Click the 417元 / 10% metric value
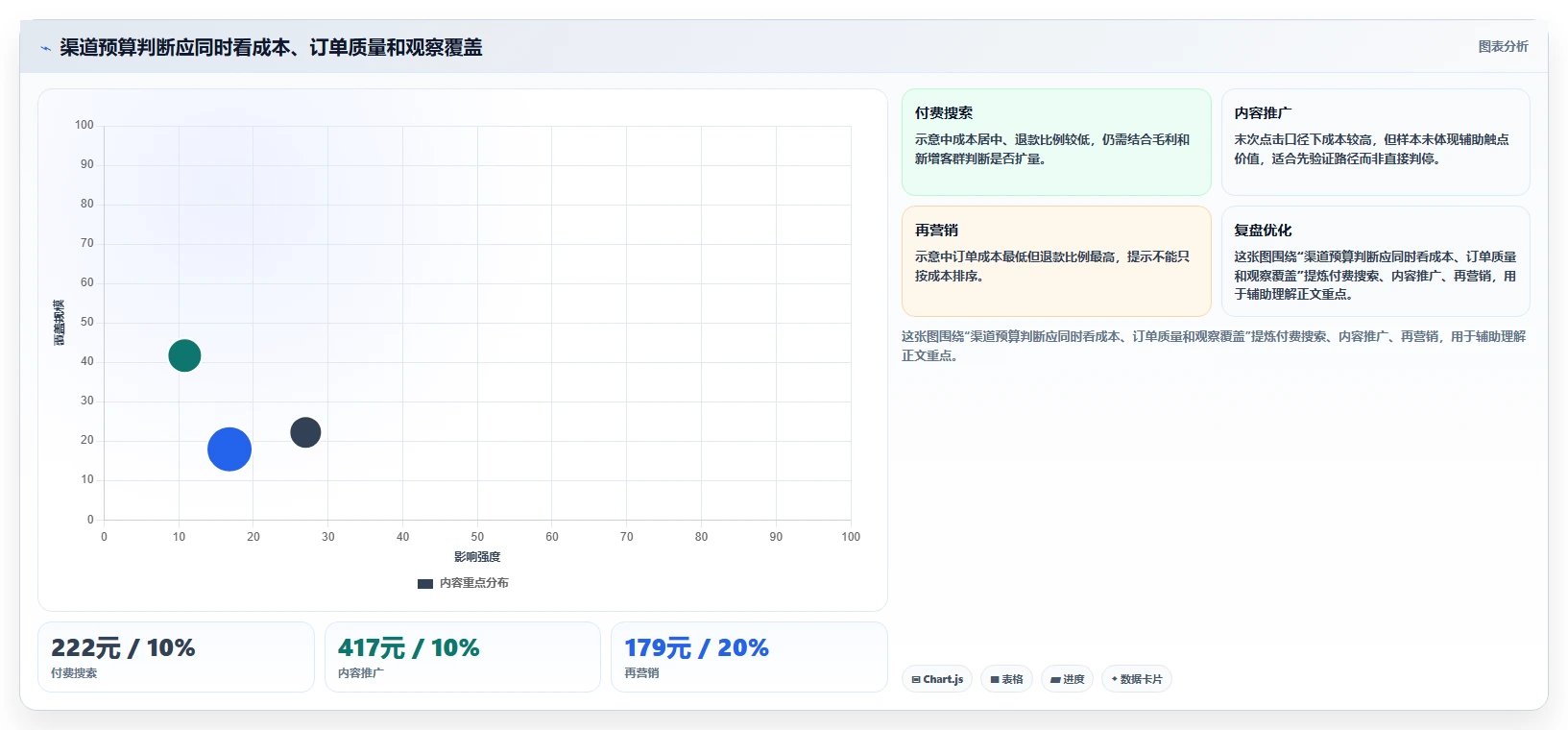 coord(408,648)
